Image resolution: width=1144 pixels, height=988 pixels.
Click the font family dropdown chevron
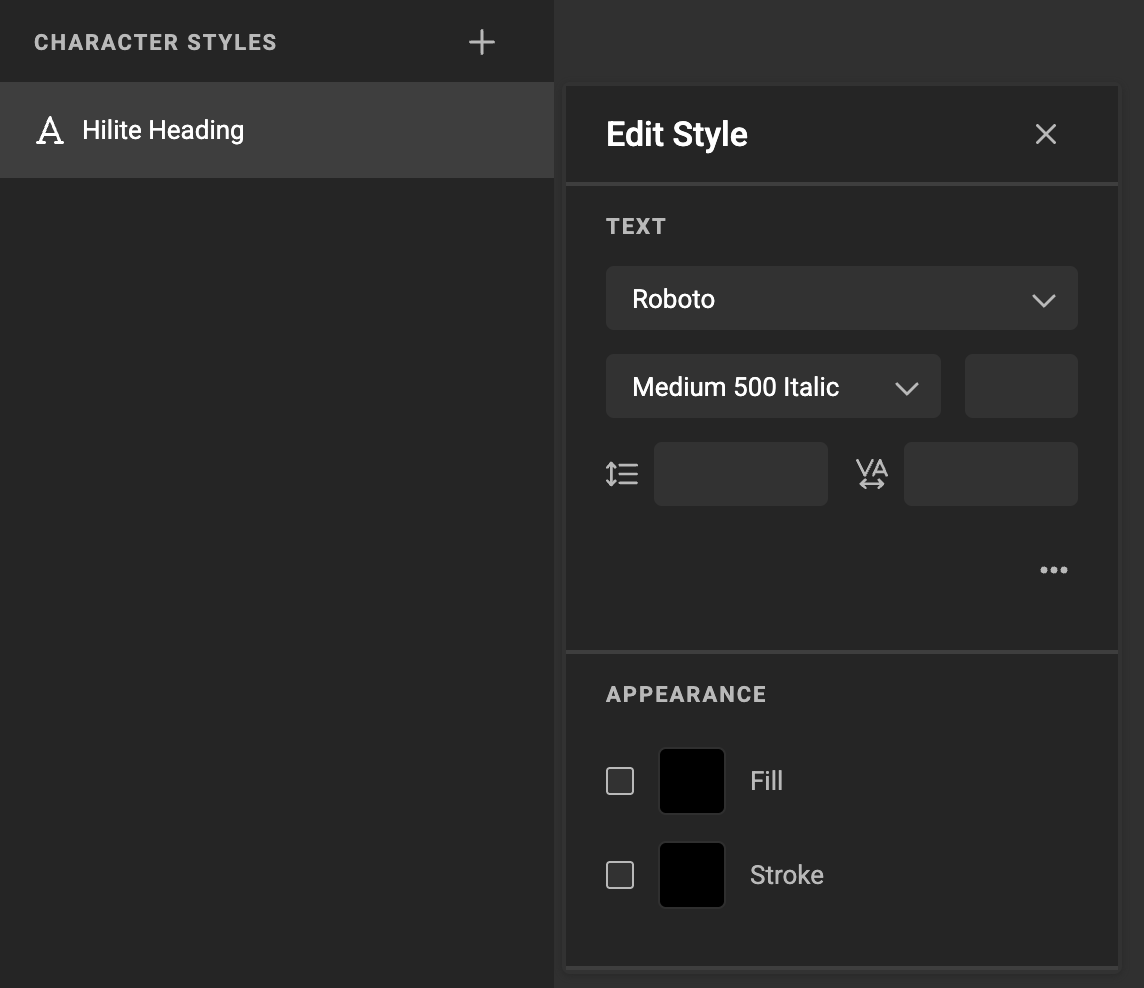tap(1044, 298)
